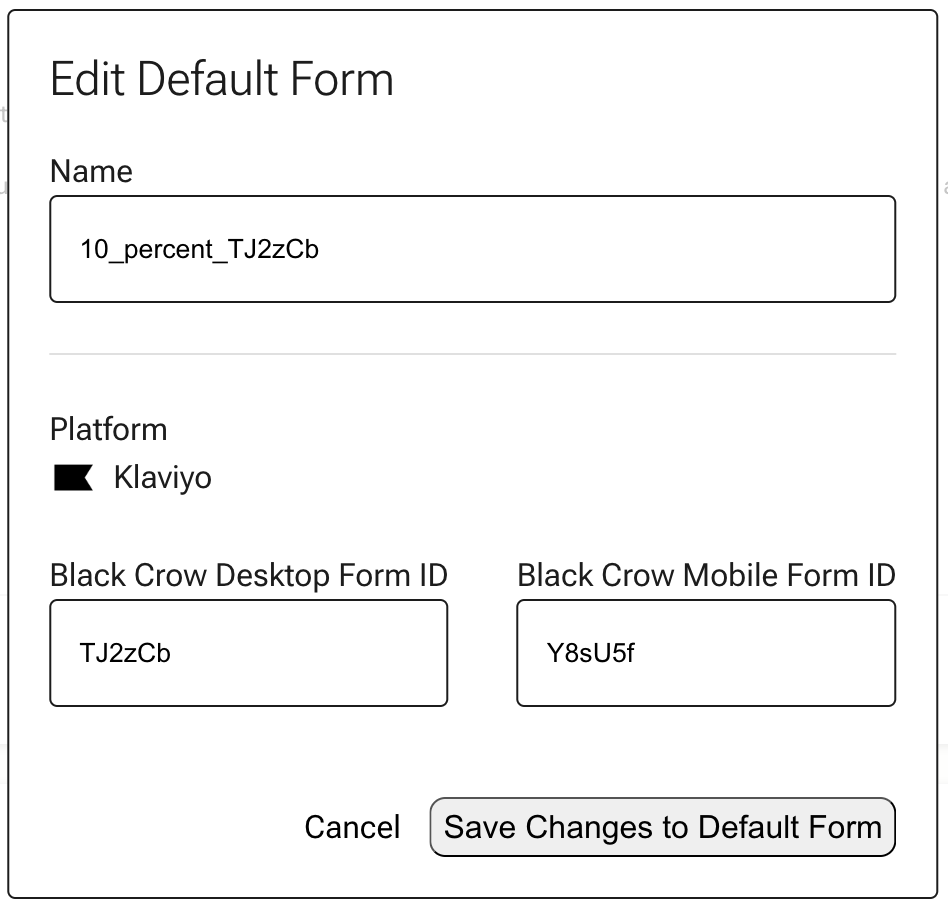Click into the Black Crow Mobile Form ID field

tap(706, 653)
